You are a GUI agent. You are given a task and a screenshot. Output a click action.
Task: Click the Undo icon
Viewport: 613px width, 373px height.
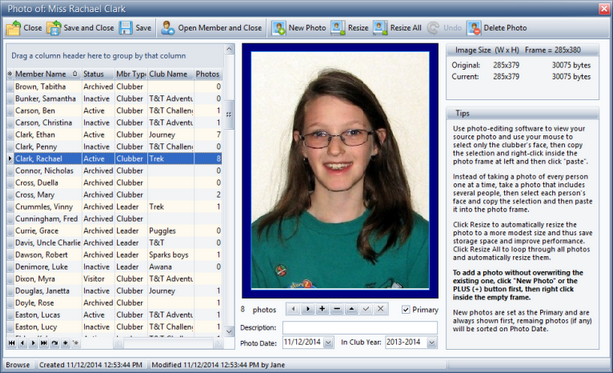433,28
